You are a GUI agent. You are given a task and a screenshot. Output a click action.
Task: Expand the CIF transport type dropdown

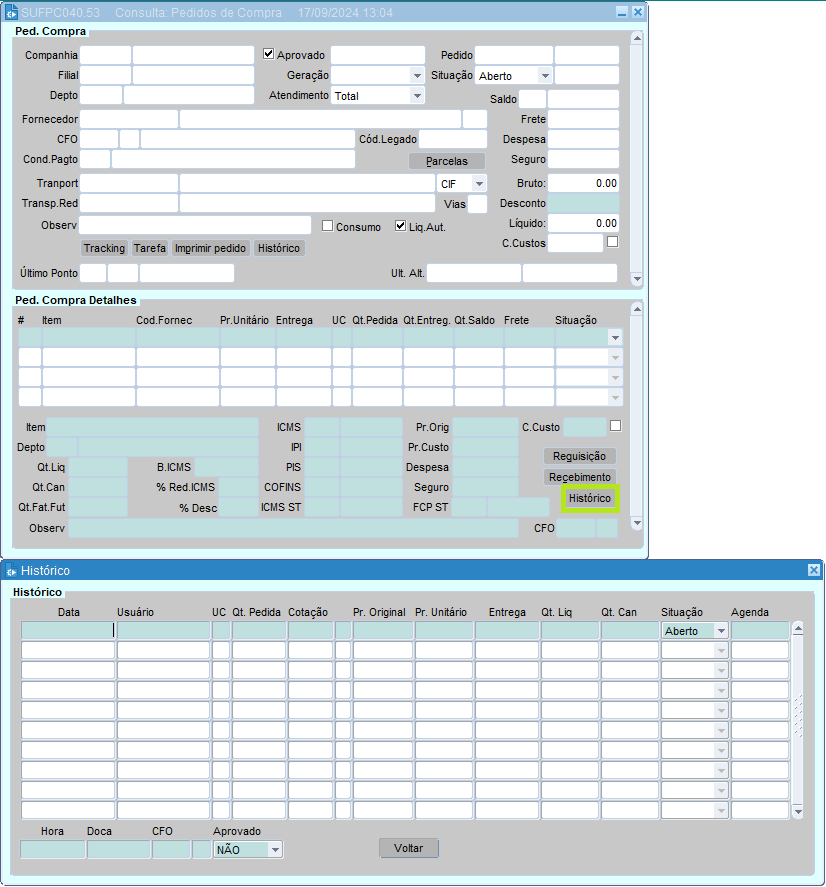(479, 184)
